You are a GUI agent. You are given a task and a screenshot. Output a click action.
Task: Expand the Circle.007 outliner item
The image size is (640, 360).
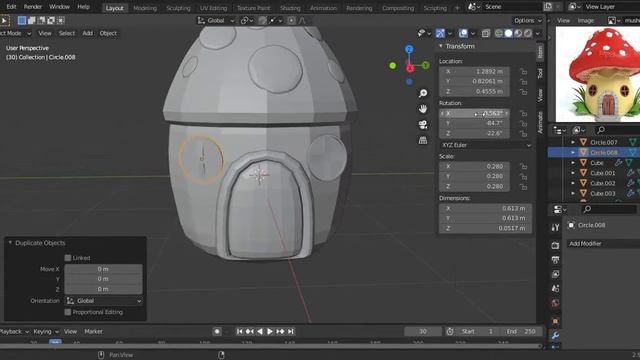pos(573,142)
